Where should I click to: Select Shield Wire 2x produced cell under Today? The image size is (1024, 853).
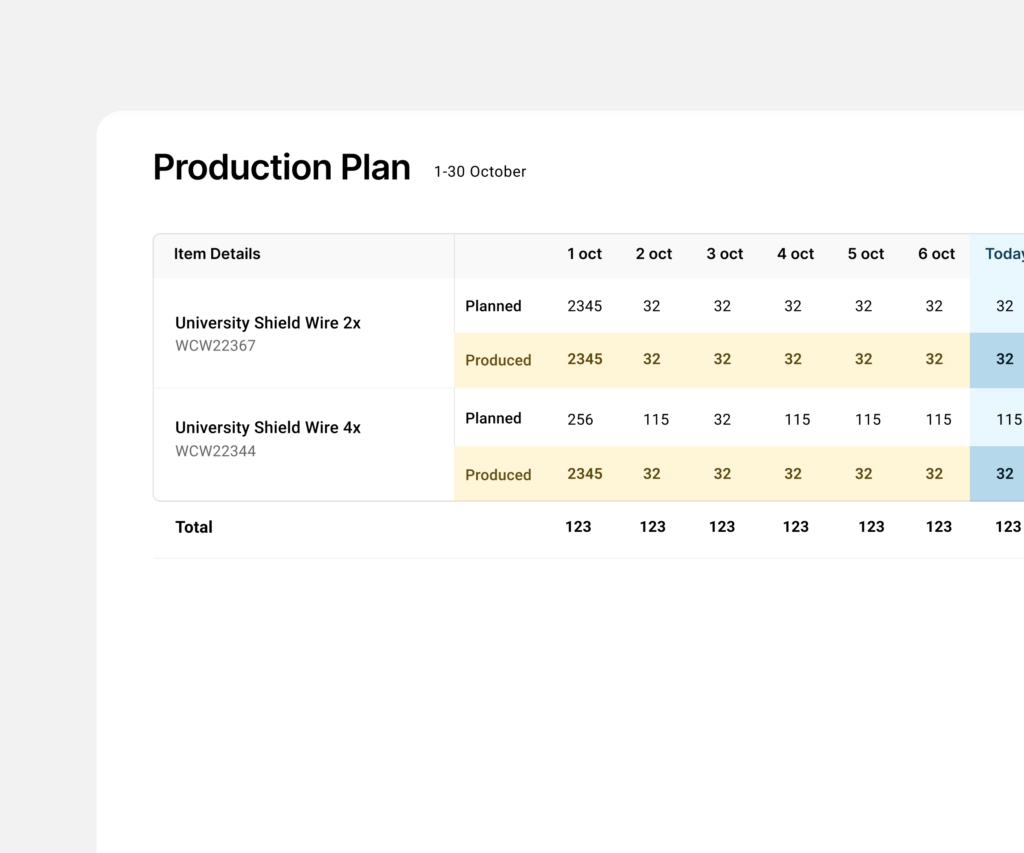pyautogui.click(x=1004, y=359)
